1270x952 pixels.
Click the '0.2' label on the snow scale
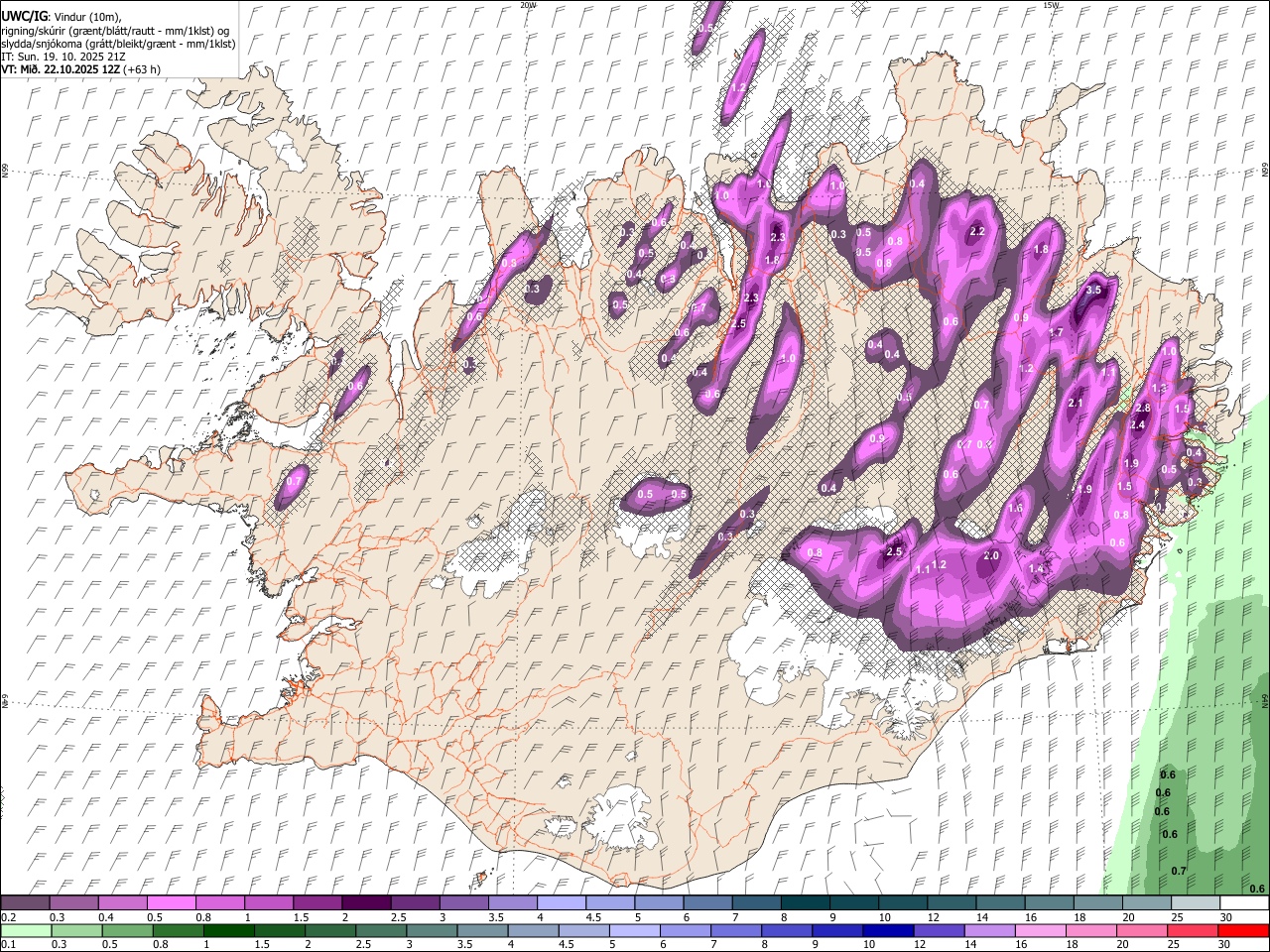8,917
